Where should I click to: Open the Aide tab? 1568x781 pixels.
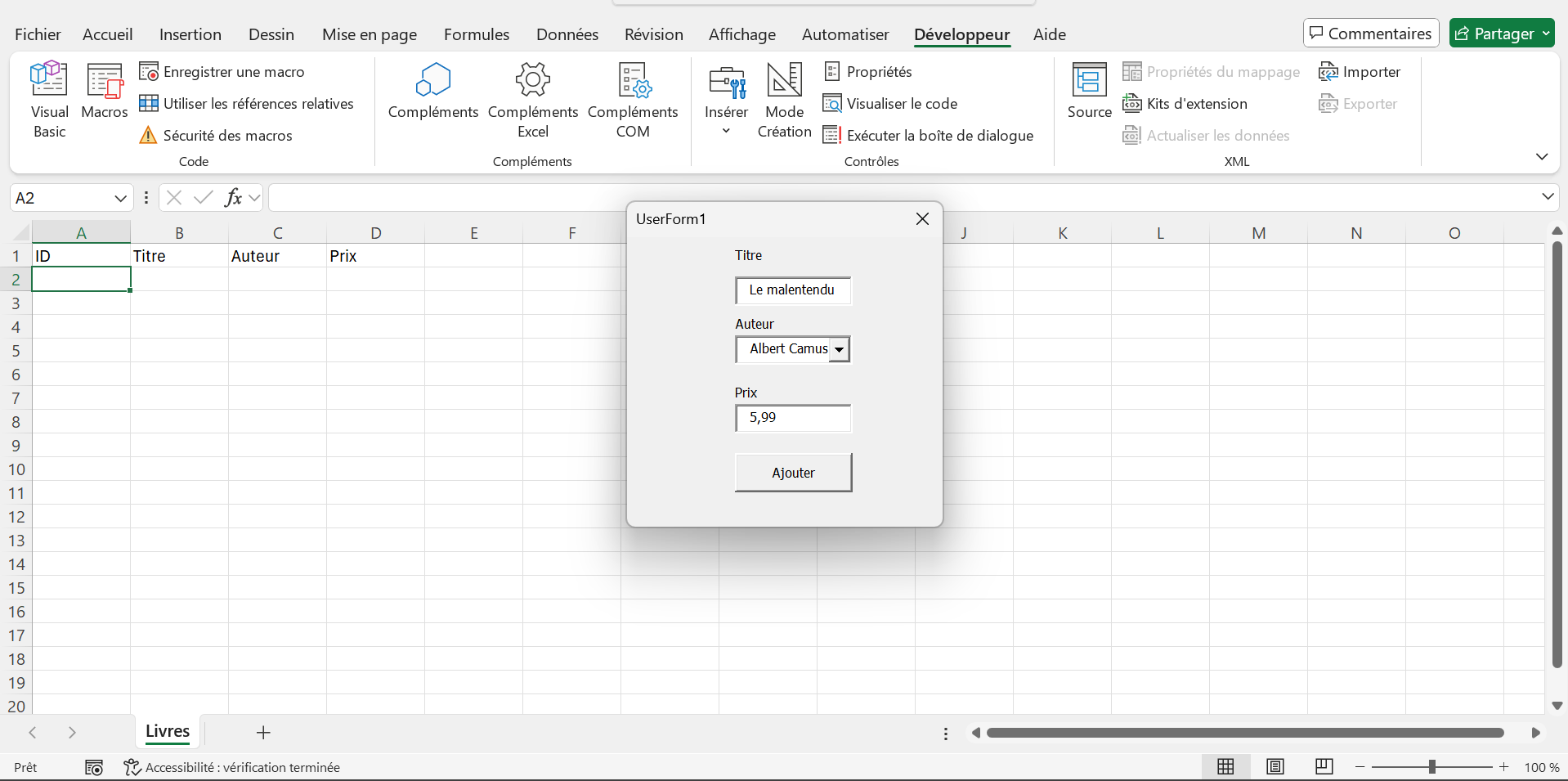coord(1050,34)
